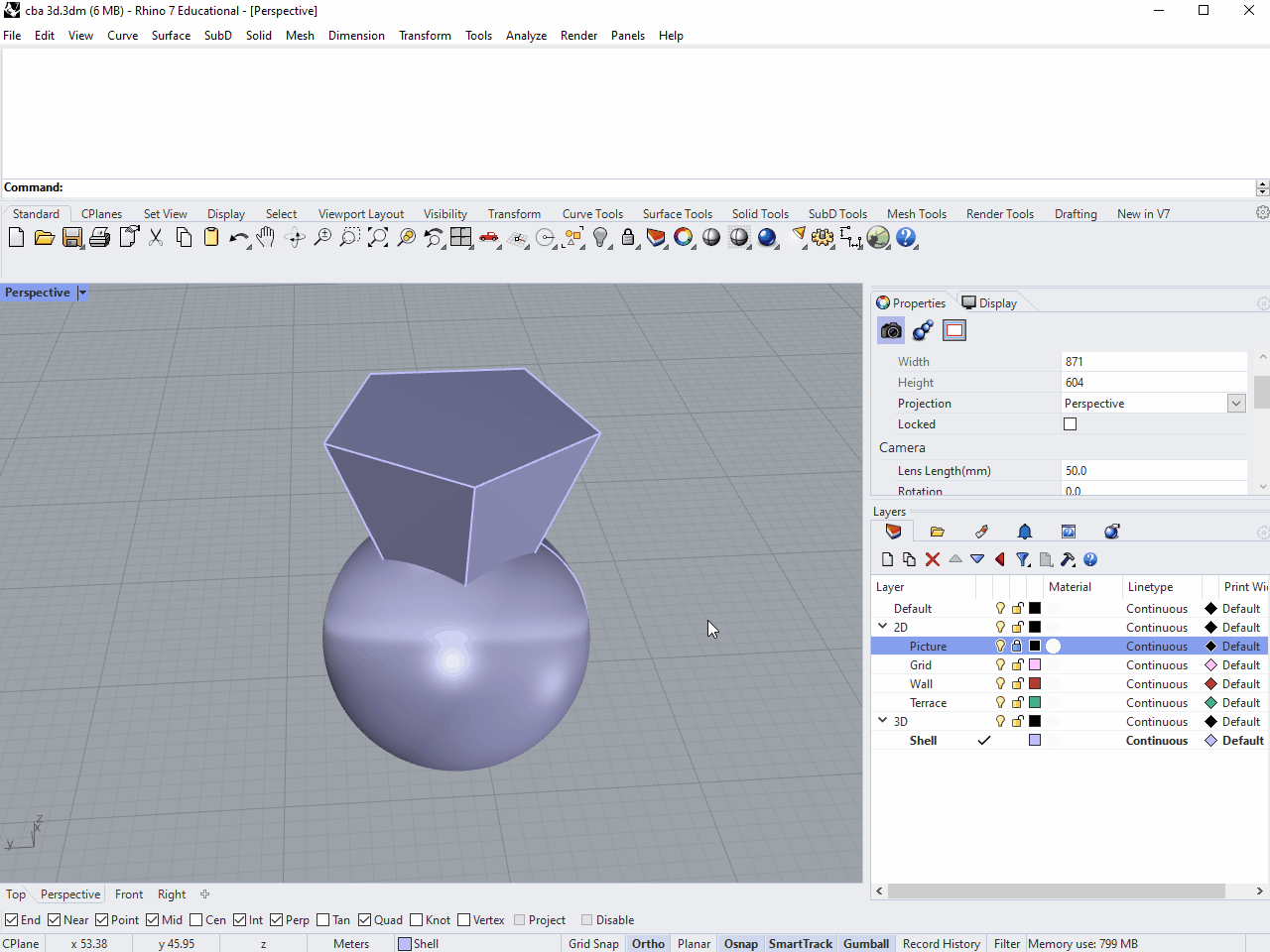Open the Perspective viewport title dropdown
The image size is (1270, 952).
pyautogui.click(x=81, y=293)
